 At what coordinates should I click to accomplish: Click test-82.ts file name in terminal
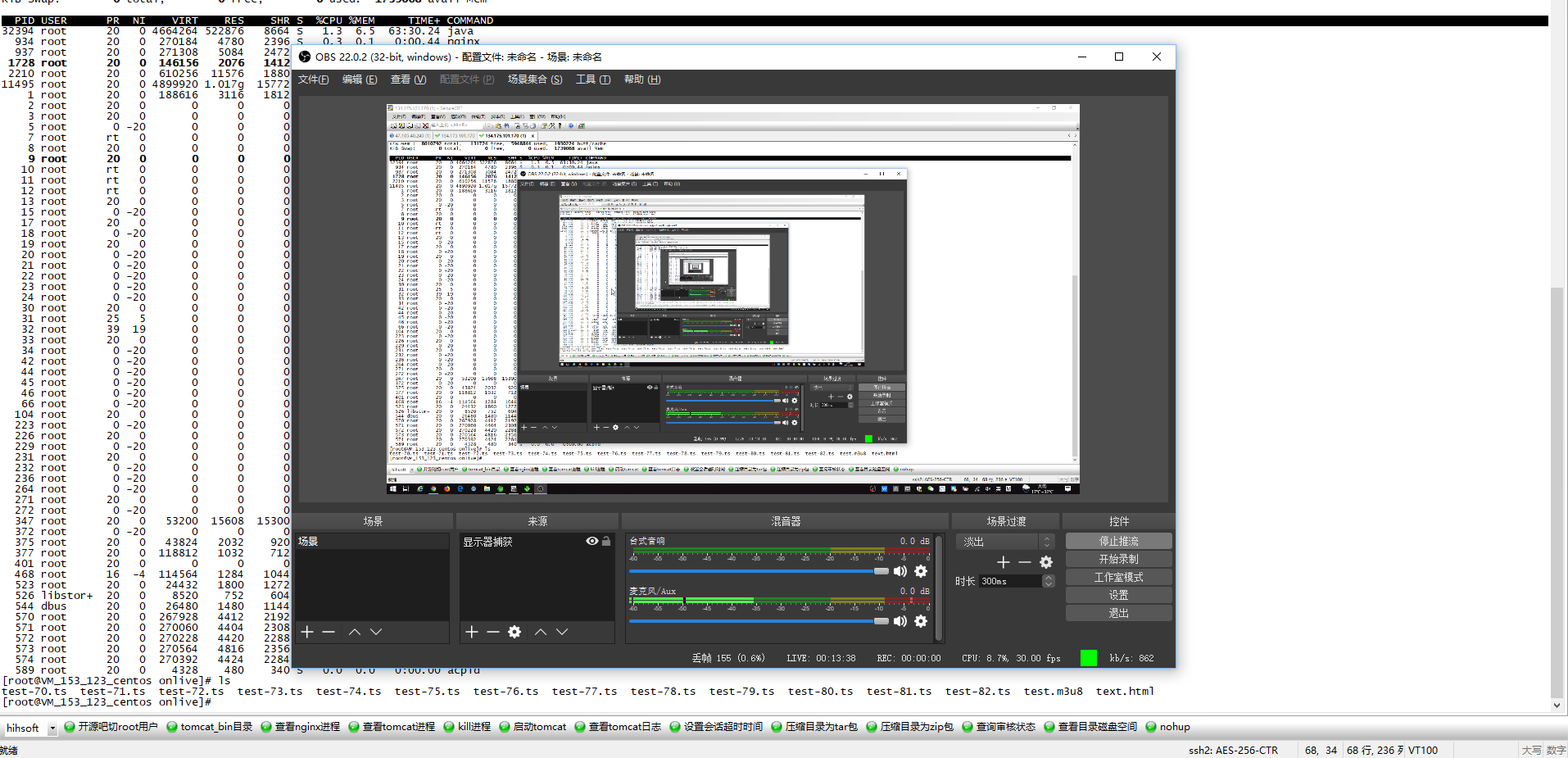click(x=977, y=692)
